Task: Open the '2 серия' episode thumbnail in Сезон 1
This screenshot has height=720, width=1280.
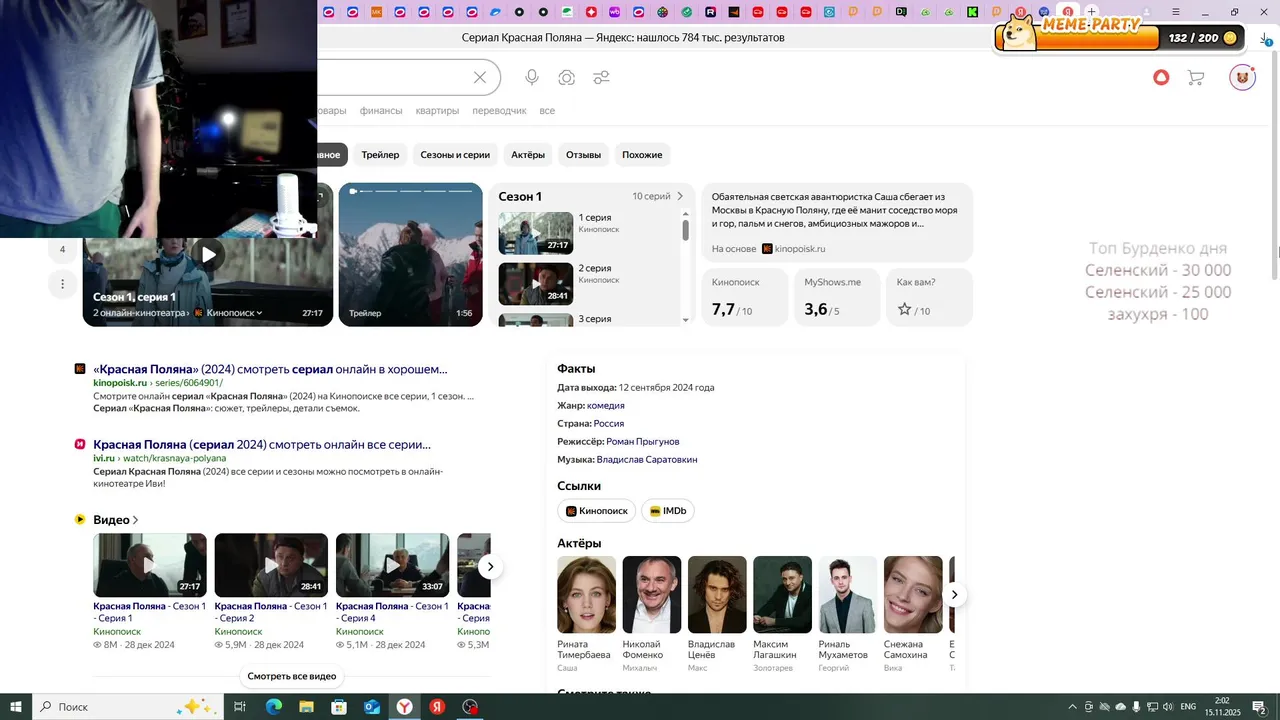Action: click(x=536, y=284)
